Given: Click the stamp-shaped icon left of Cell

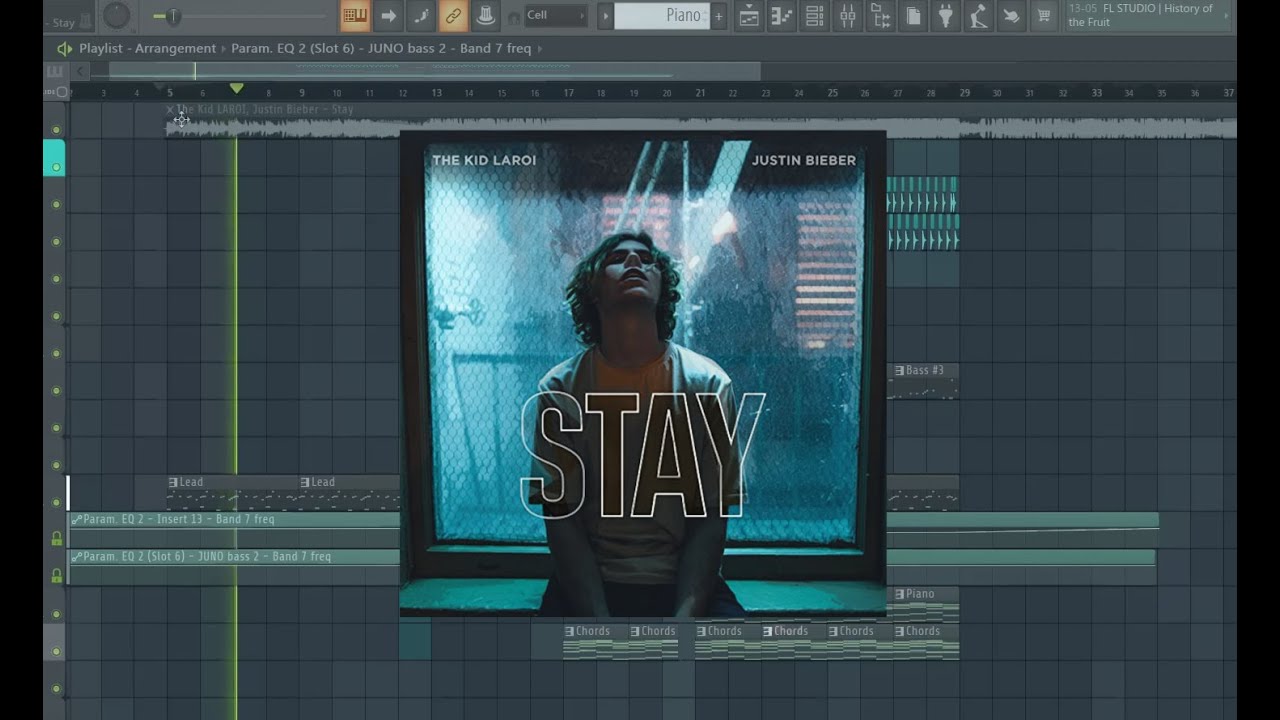Looking at the screenshot, I should [486, 16].
